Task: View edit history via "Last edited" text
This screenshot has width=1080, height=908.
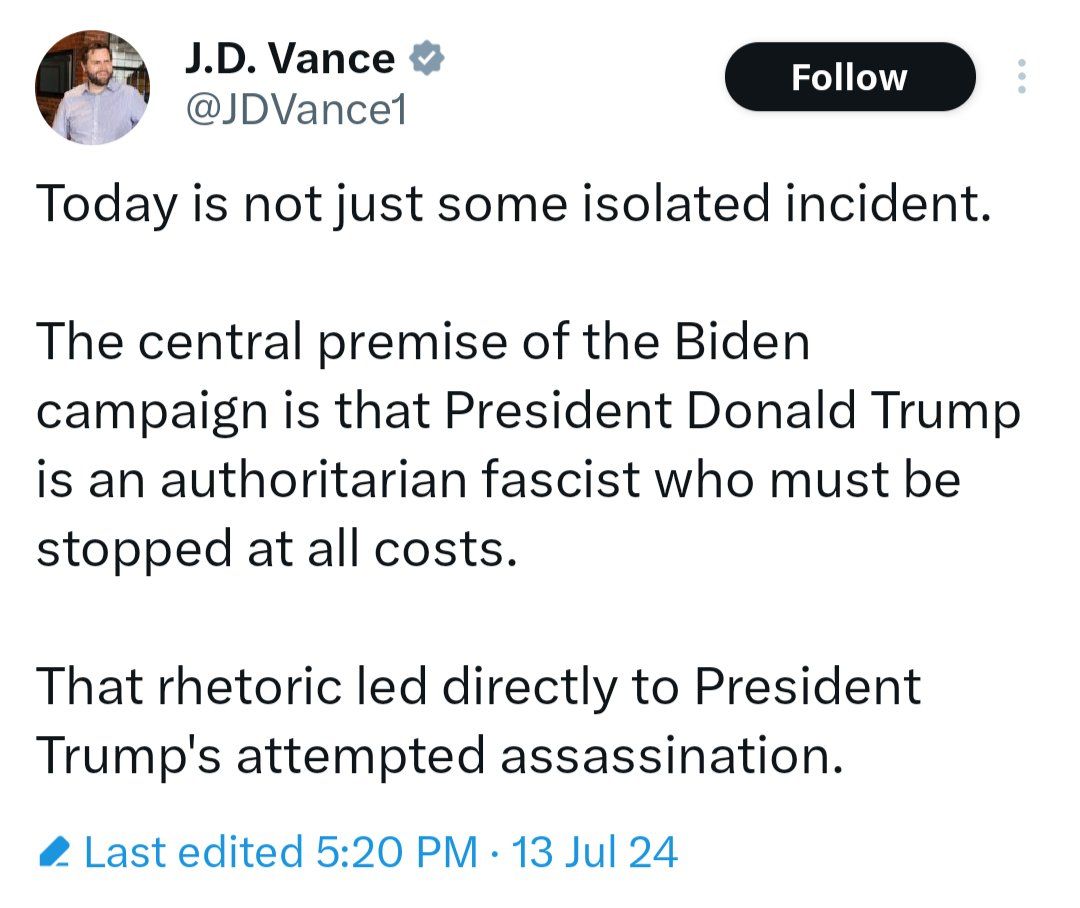Action: click(x=194, y=853)
